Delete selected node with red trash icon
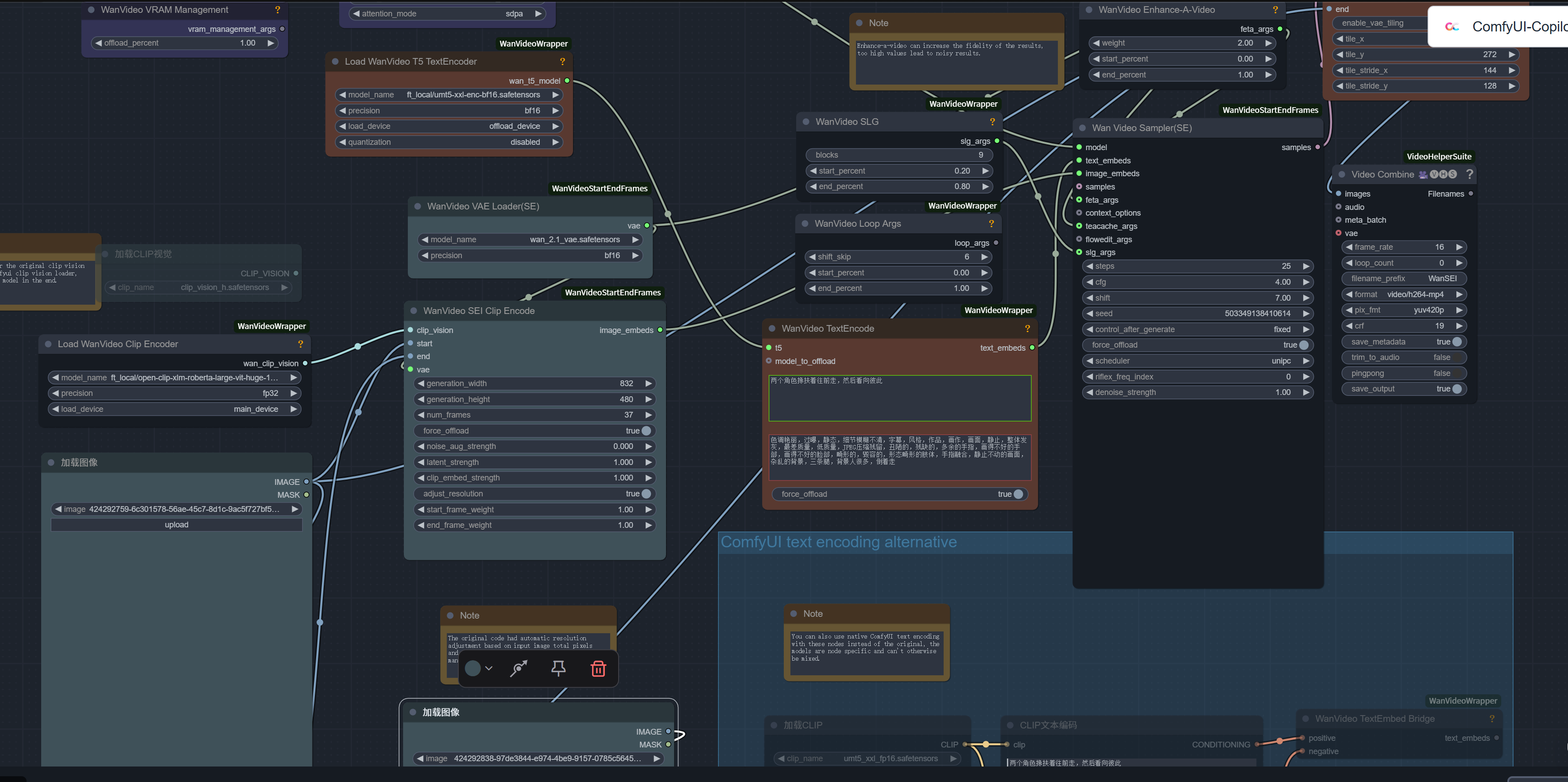The height and width of the screenshot is (782, 1568). (598, 668)
